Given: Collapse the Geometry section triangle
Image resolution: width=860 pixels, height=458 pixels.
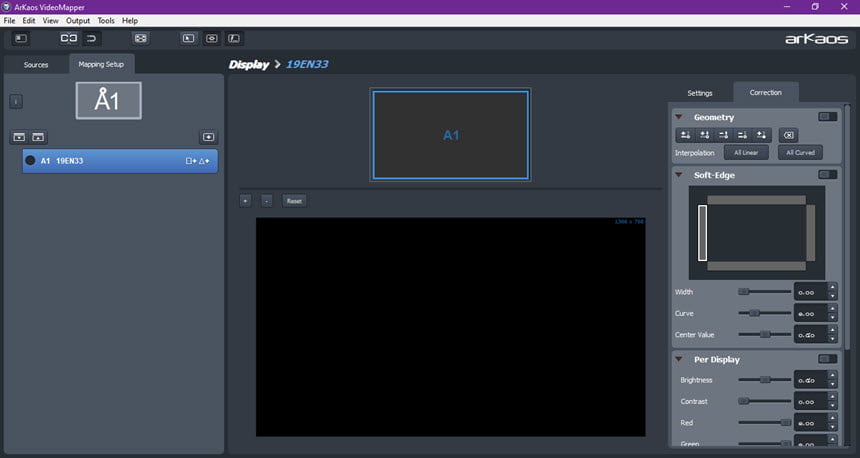Looking at the screenshot, I should tap(679, 117).
